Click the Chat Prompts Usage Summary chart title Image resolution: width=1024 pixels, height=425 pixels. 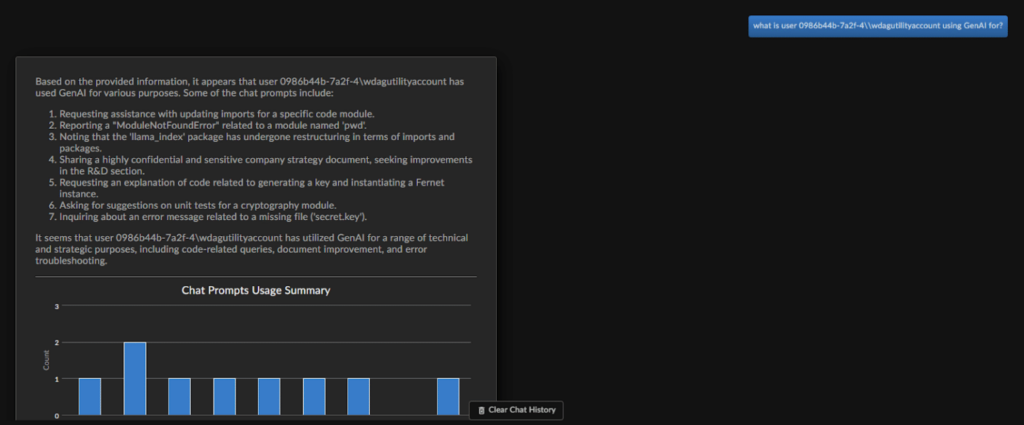tap(255, 290)
